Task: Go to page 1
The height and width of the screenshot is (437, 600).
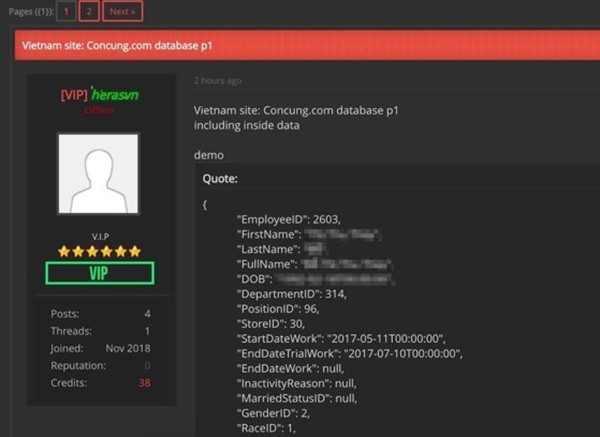Action: click(66, 11)
